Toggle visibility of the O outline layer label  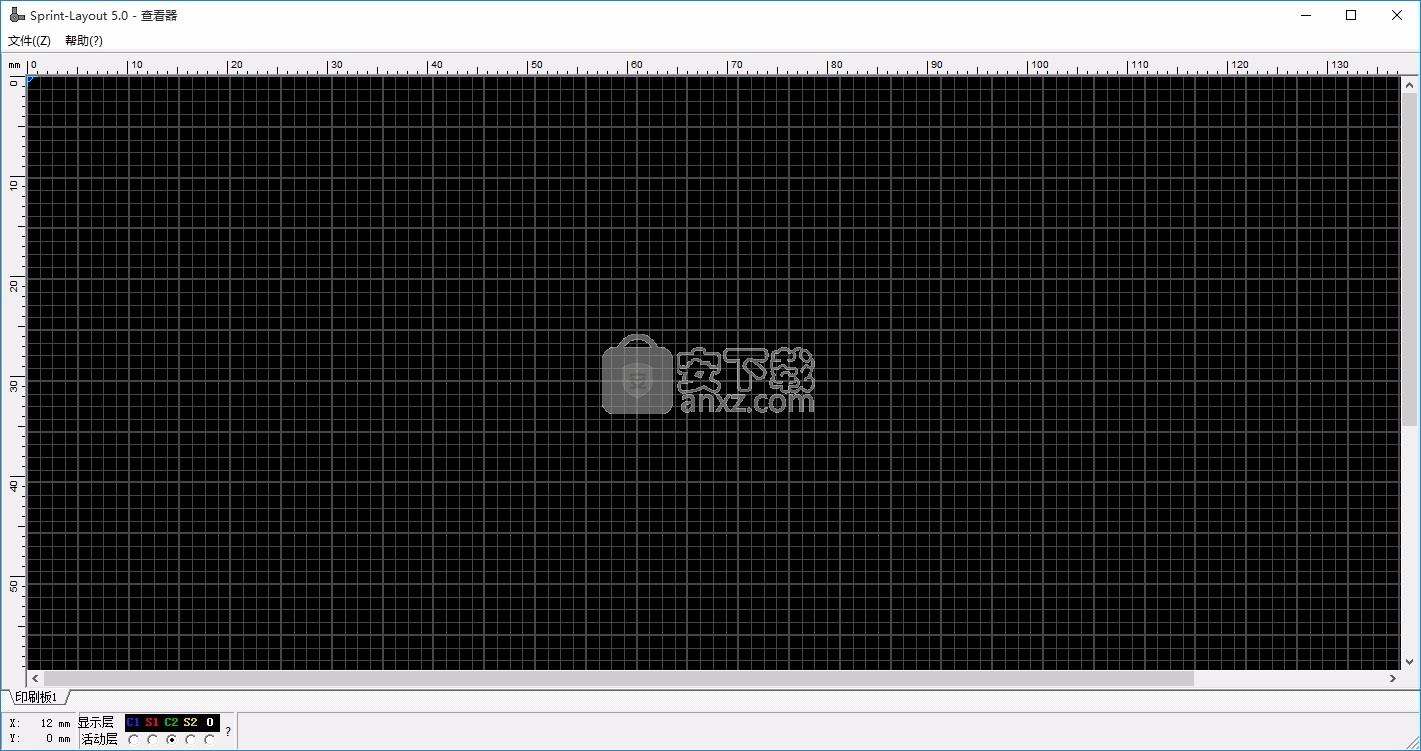[209, 722]
